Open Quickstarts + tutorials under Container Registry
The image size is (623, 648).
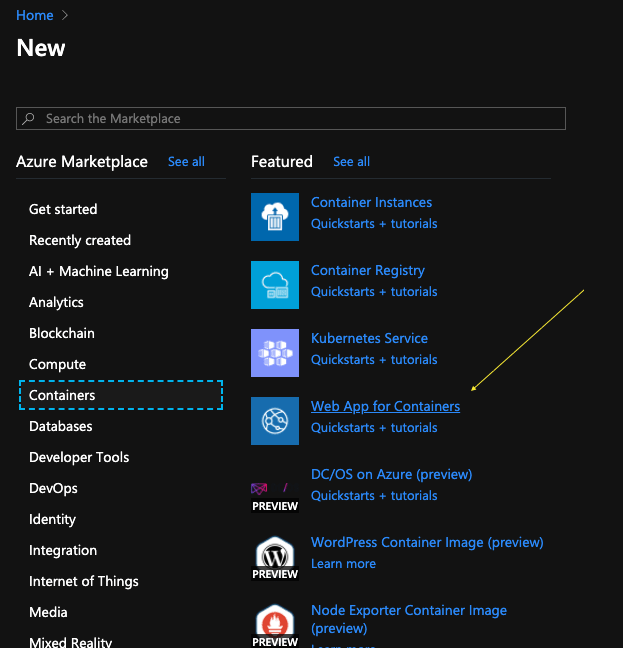(x=374, y=292)
